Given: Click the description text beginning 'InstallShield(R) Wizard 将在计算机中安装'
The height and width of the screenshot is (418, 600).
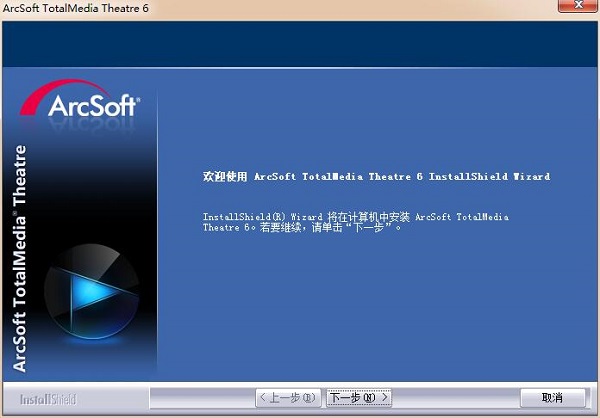Looking at the screenshot, I should [x=356, y=222].
